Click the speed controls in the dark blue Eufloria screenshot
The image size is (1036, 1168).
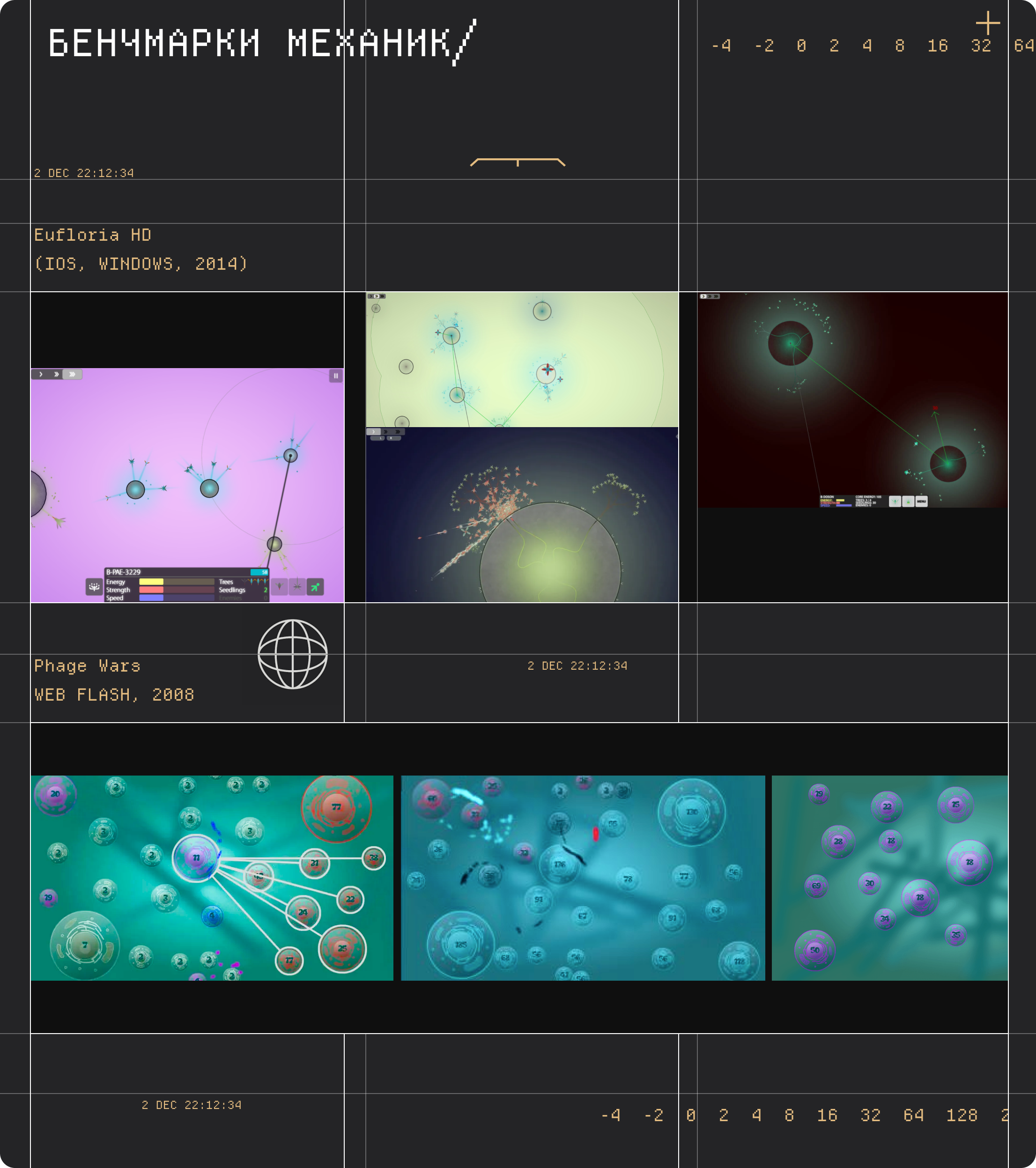386,432
